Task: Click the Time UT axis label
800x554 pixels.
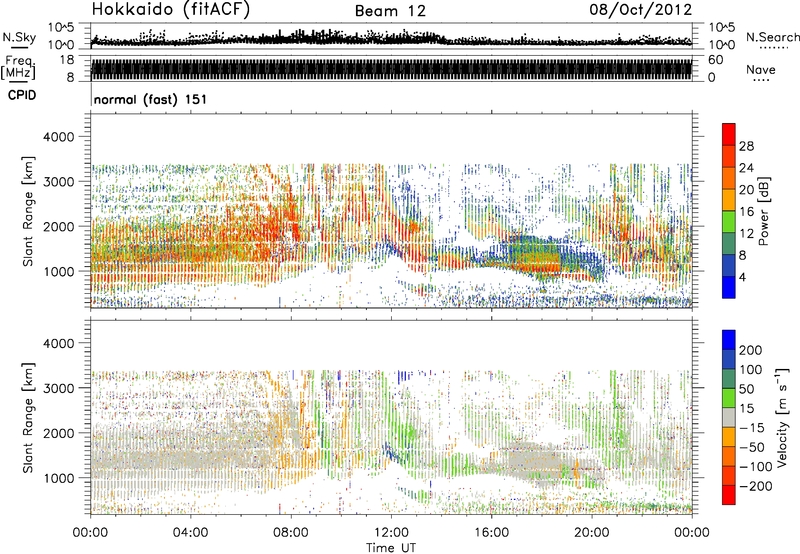Action: coord(391,548)
